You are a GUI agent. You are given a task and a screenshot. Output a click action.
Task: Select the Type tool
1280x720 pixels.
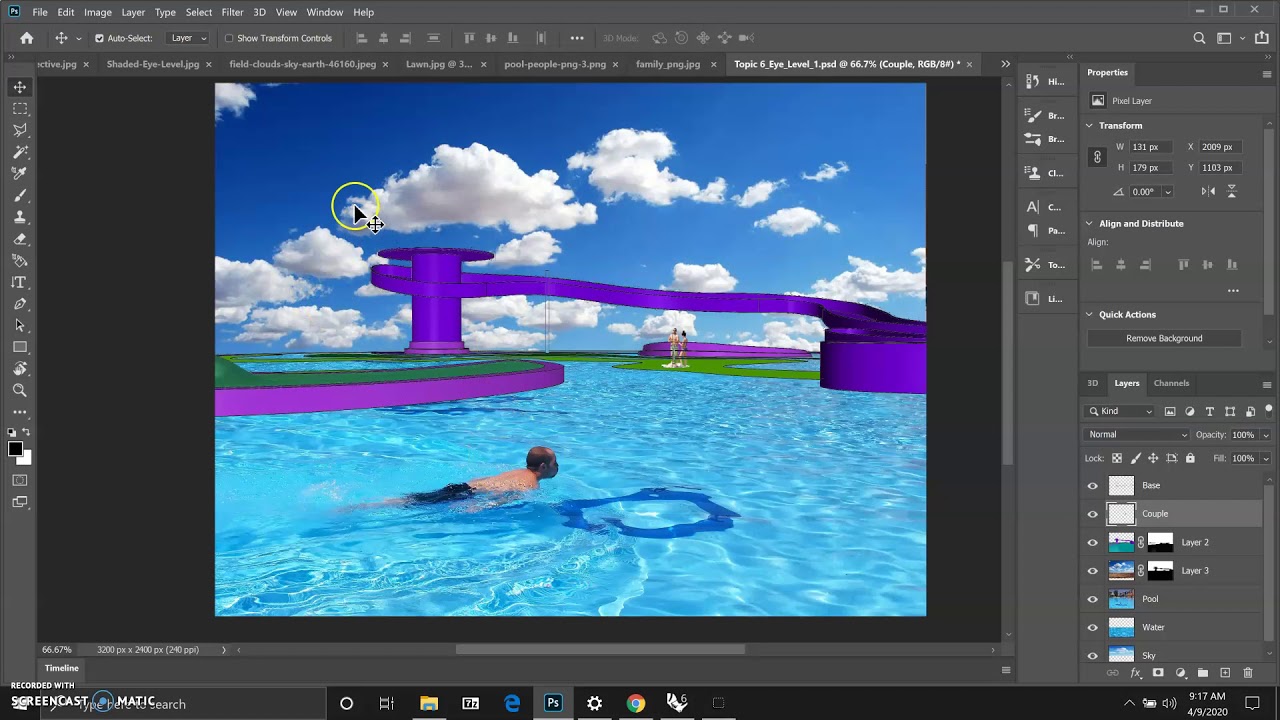click(x=20, y=283)
